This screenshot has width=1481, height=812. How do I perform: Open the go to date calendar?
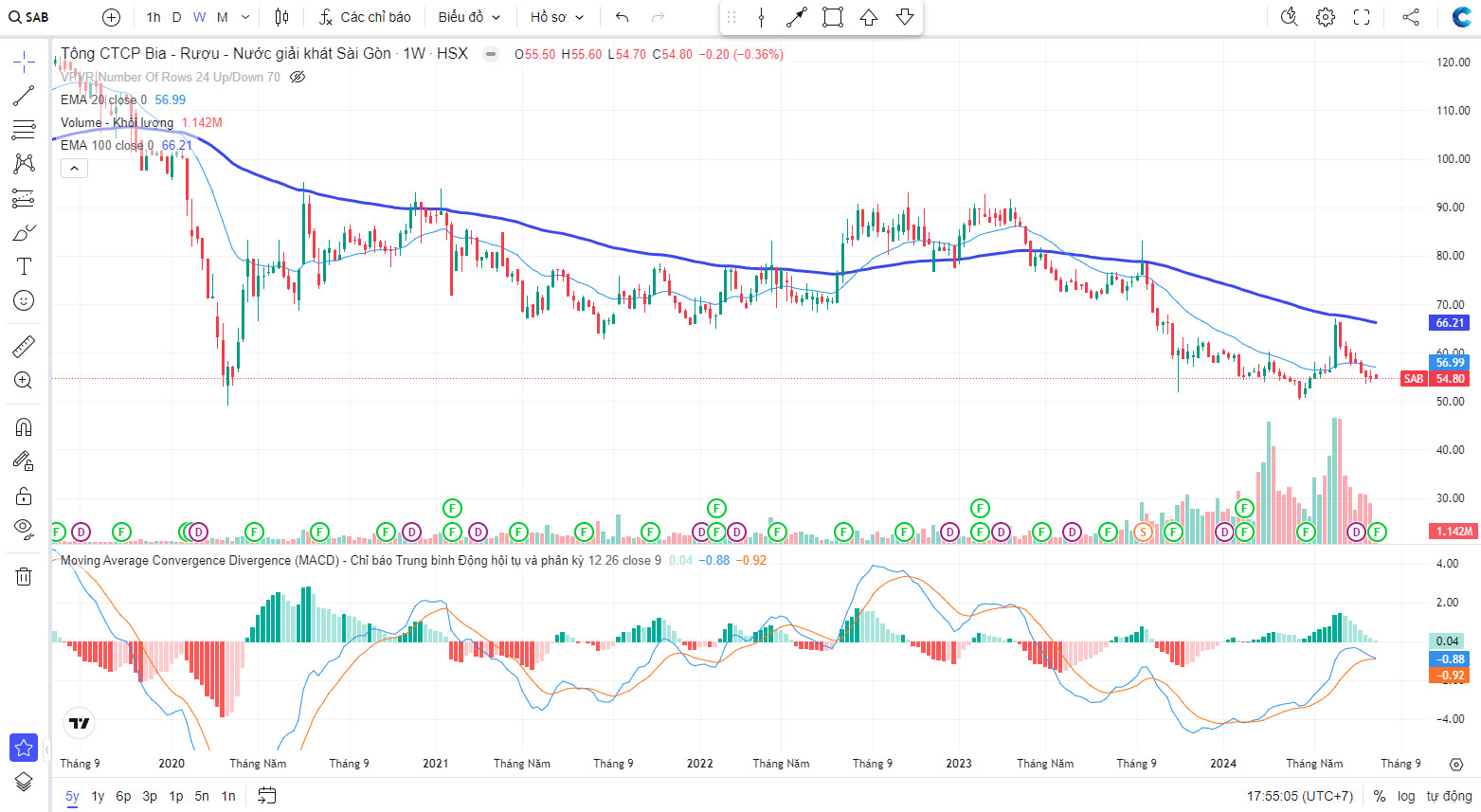point(267,795)
